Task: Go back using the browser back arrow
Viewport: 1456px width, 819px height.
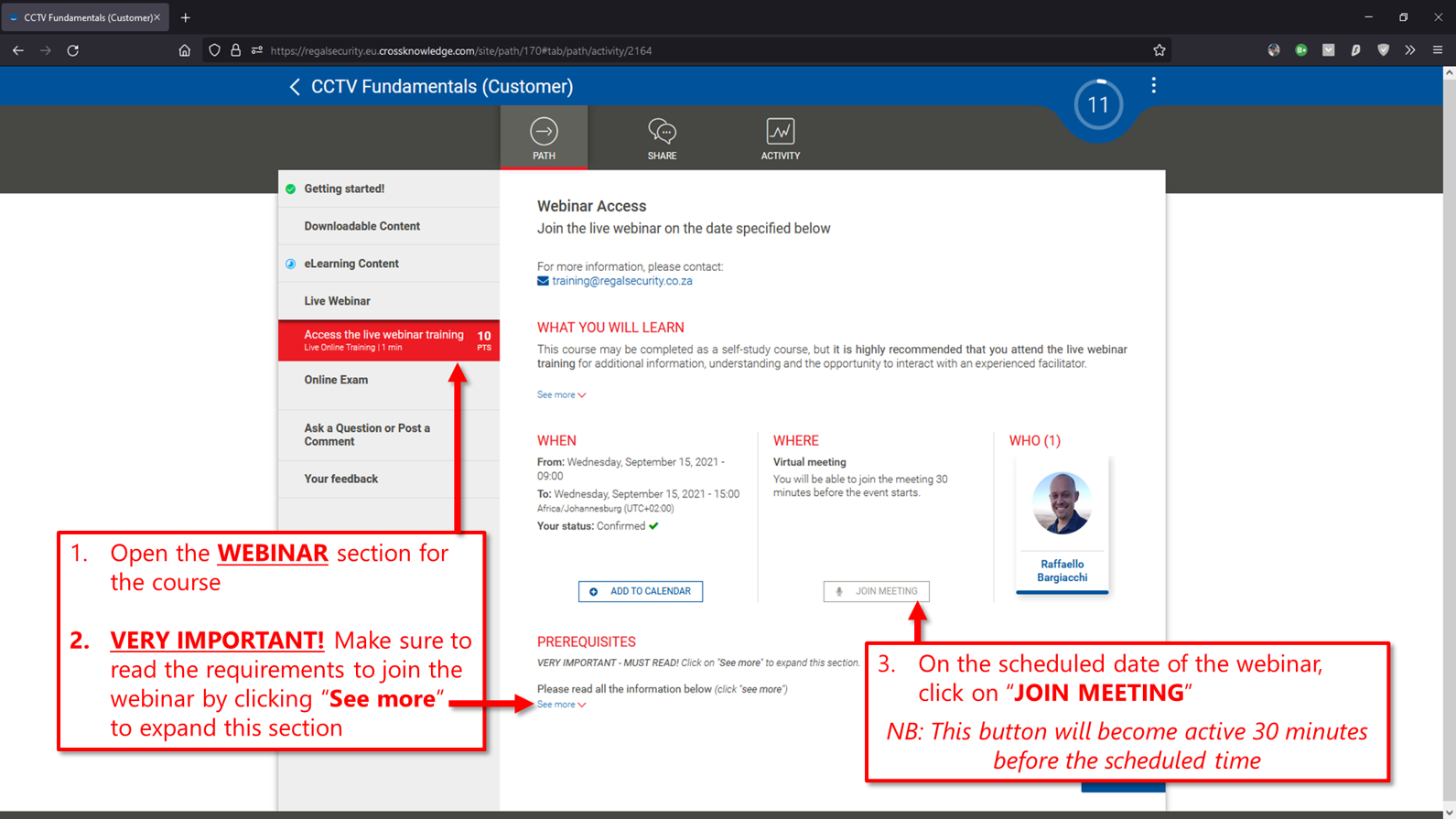Action: (18, 50)
